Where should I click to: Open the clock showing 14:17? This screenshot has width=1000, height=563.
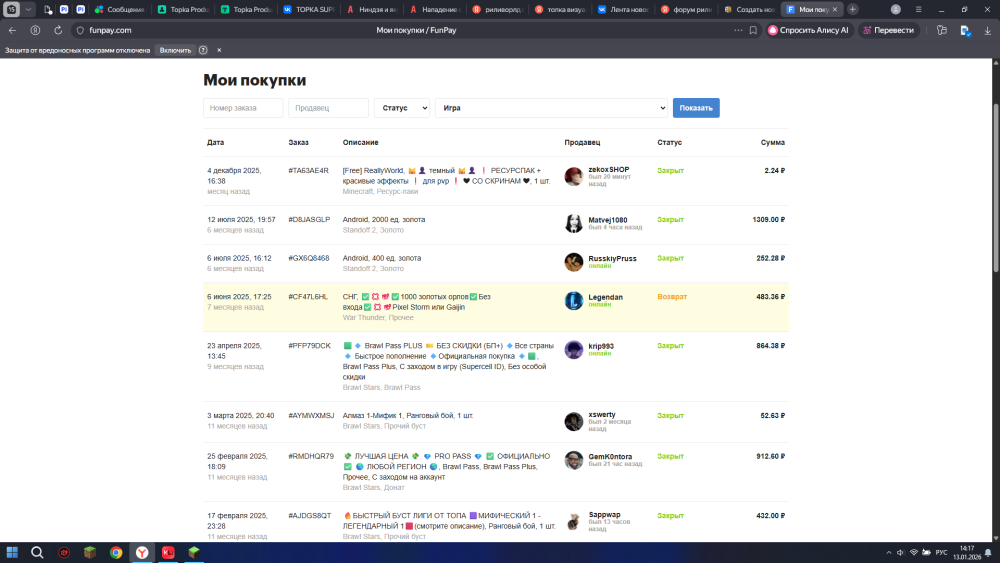967,552
